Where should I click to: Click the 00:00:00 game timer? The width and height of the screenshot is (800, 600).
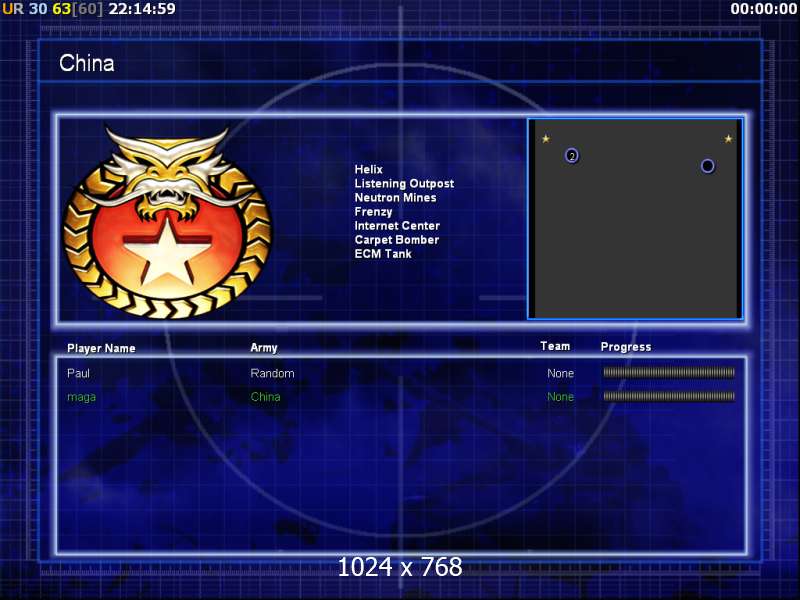pos(763,9)
